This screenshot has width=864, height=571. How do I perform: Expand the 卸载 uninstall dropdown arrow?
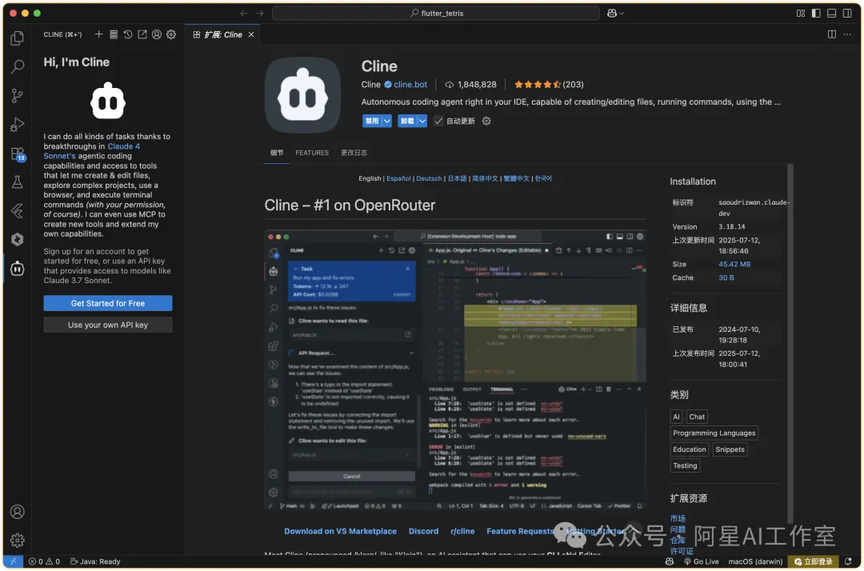[422, 121]
